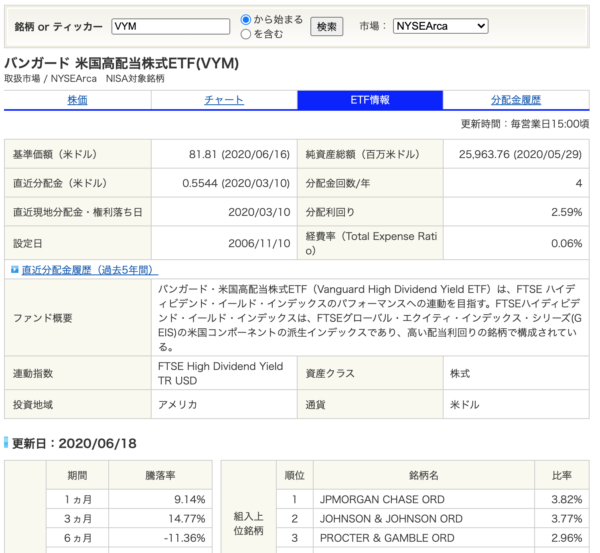600x553 pixels.
Task: Click the JOHNSON & JOHNSON ratio 3.77%
Action: click(x=566, y=519)
